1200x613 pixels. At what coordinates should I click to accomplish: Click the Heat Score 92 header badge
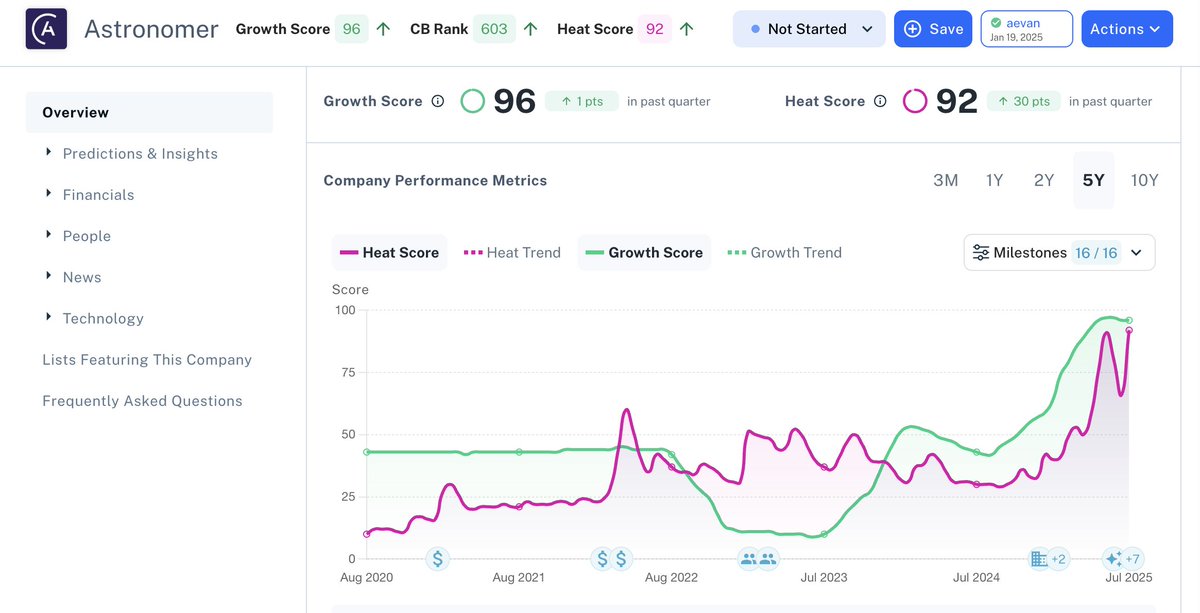click(655, 29)
